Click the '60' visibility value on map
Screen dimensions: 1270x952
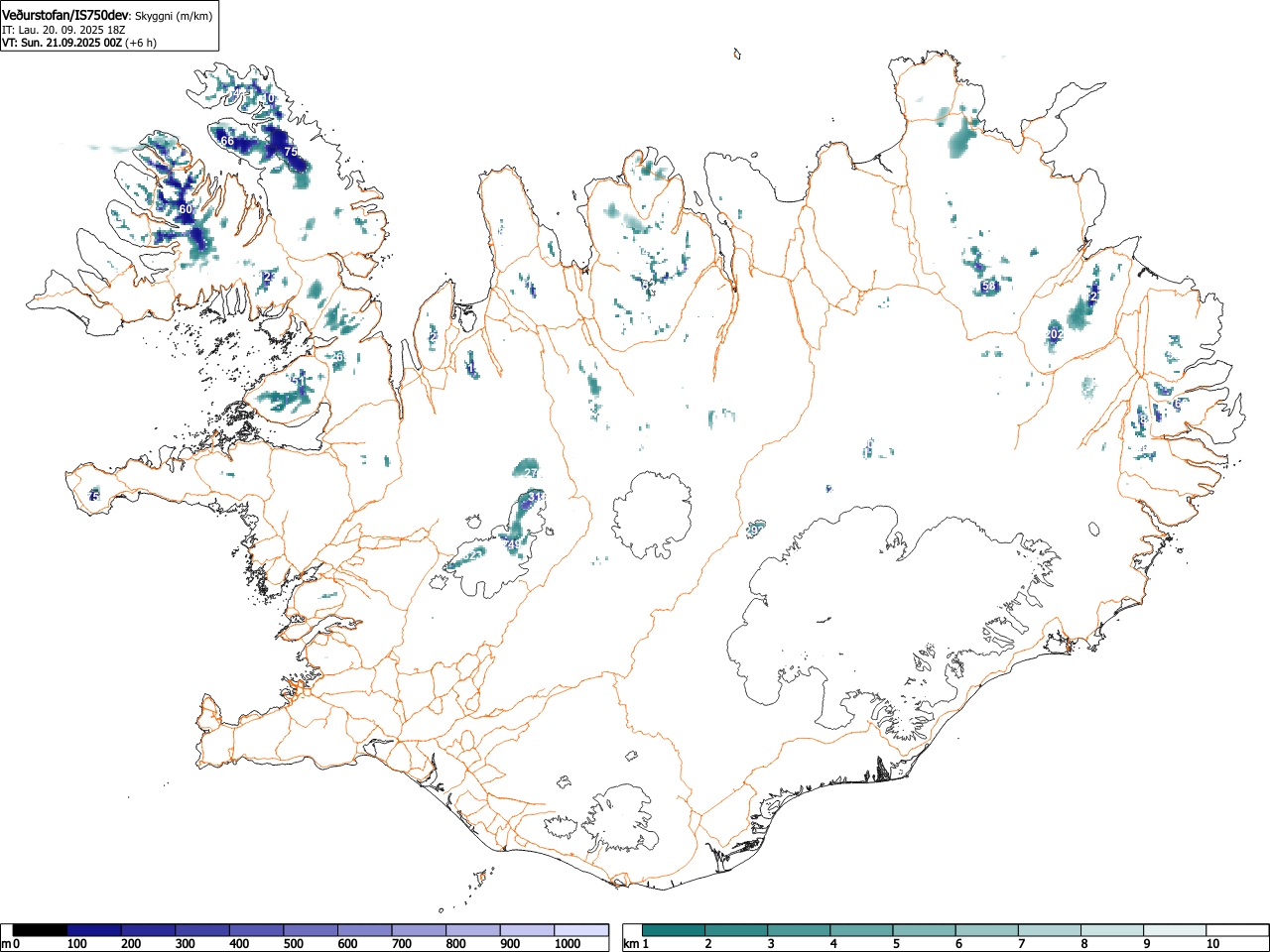(186, 209)
